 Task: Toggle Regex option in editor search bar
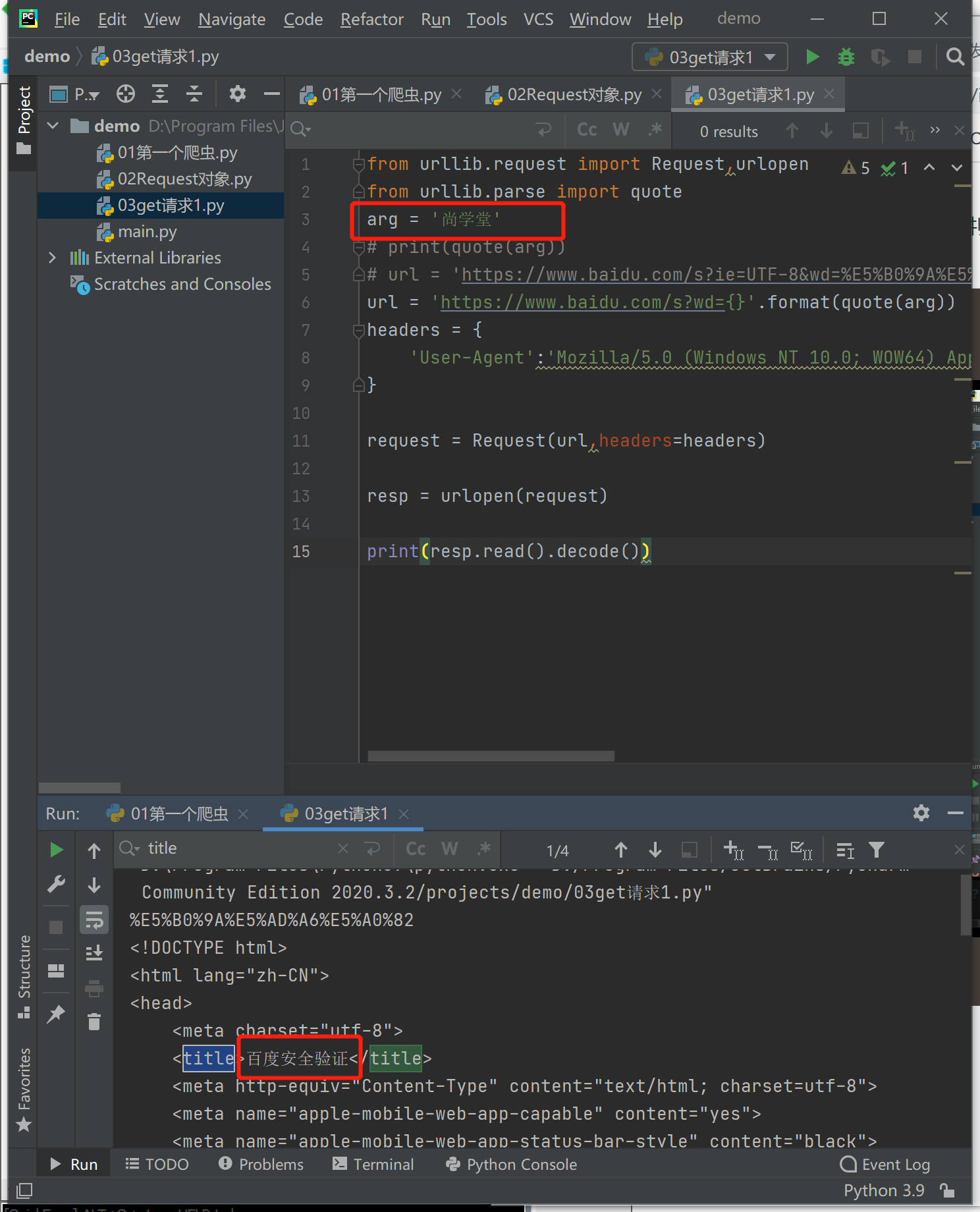(655, 130)
